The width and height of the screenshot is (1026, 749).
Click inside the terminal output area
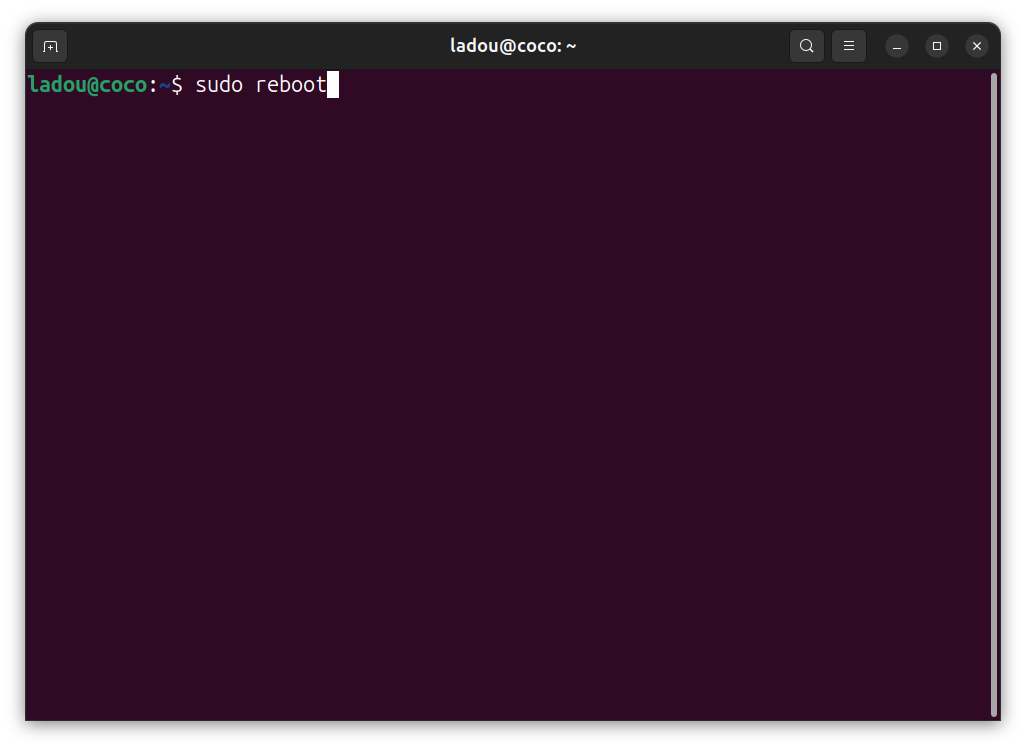tap(500, 400)
